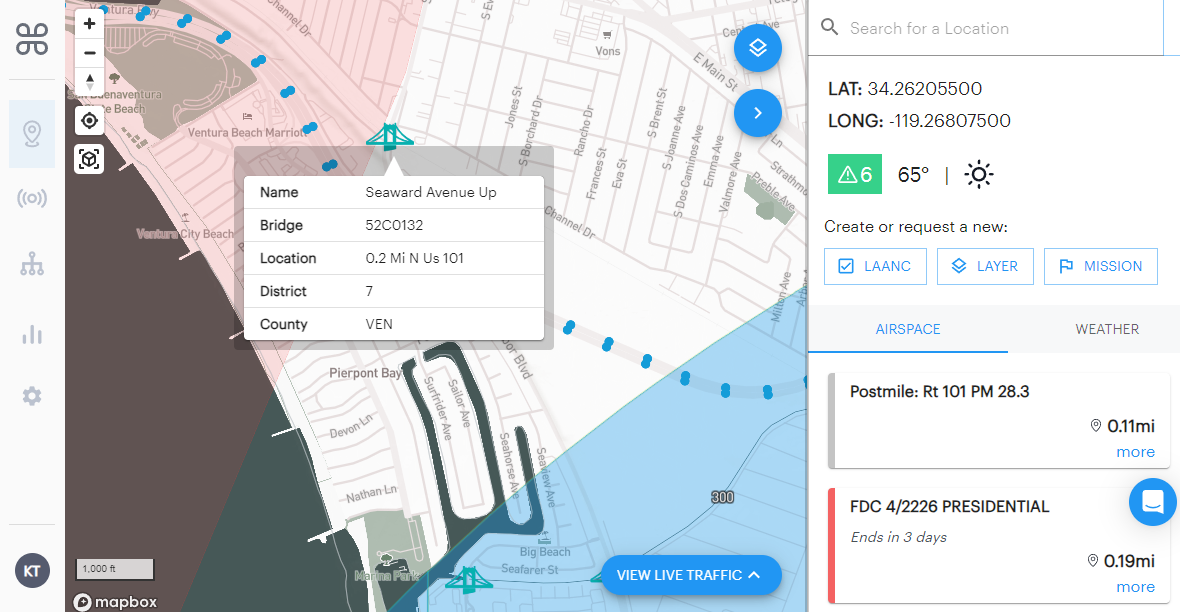
Task: Expand the View Live Traffic panel
Action: click(691, 575)
